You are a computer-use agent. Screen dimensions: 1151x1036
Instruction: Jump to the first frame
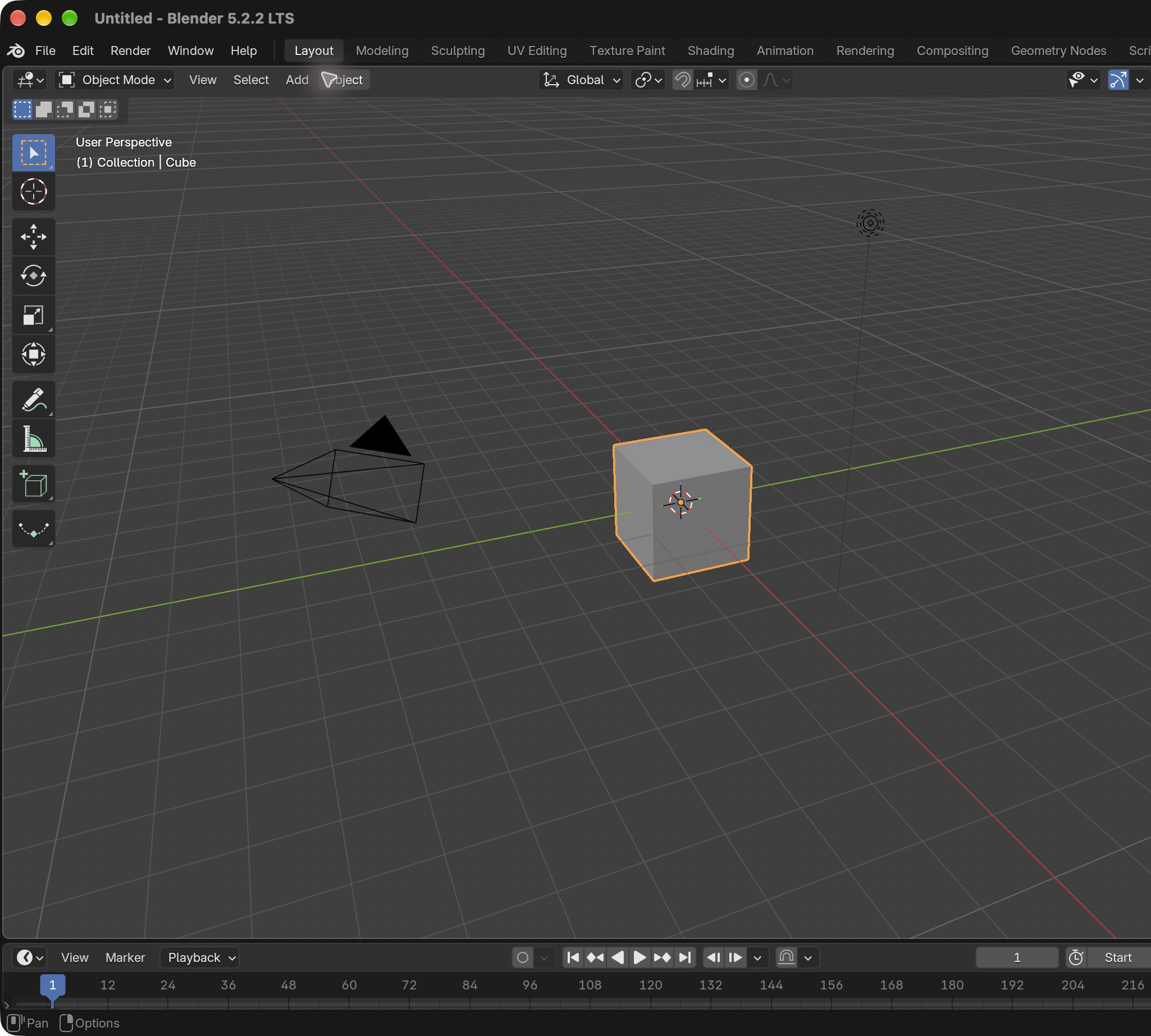point(573,957)
